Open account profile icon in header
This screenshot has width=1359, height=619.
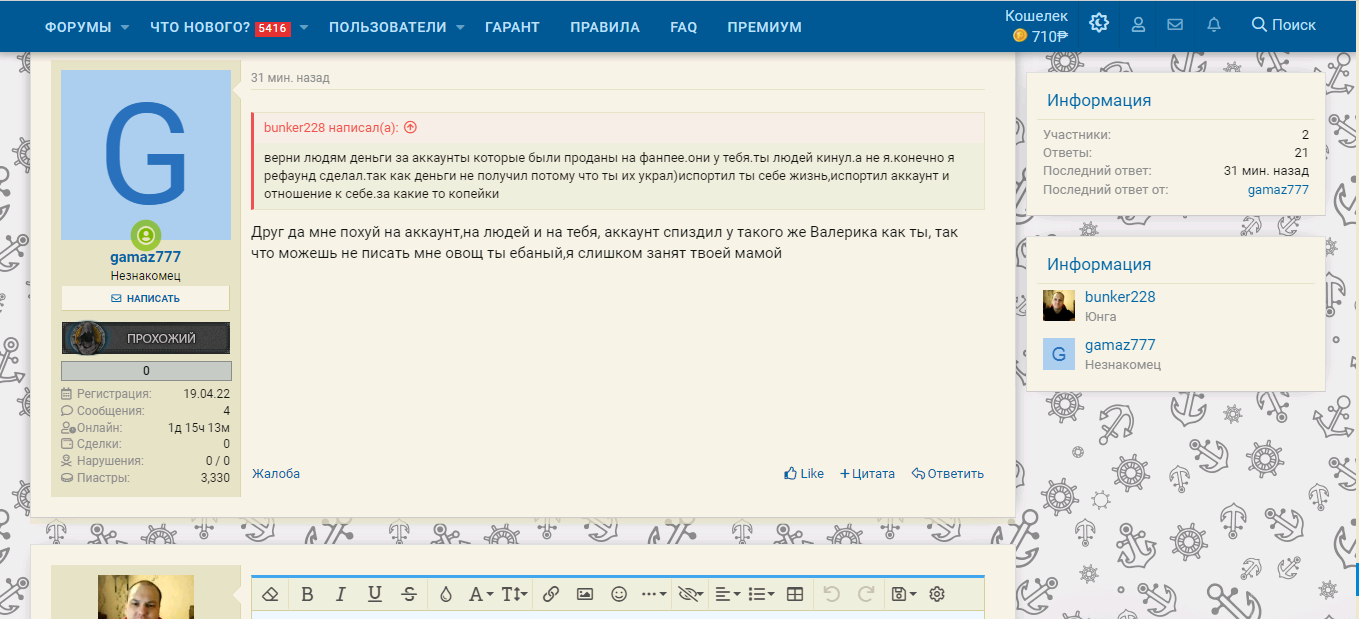coord(1138,25)
